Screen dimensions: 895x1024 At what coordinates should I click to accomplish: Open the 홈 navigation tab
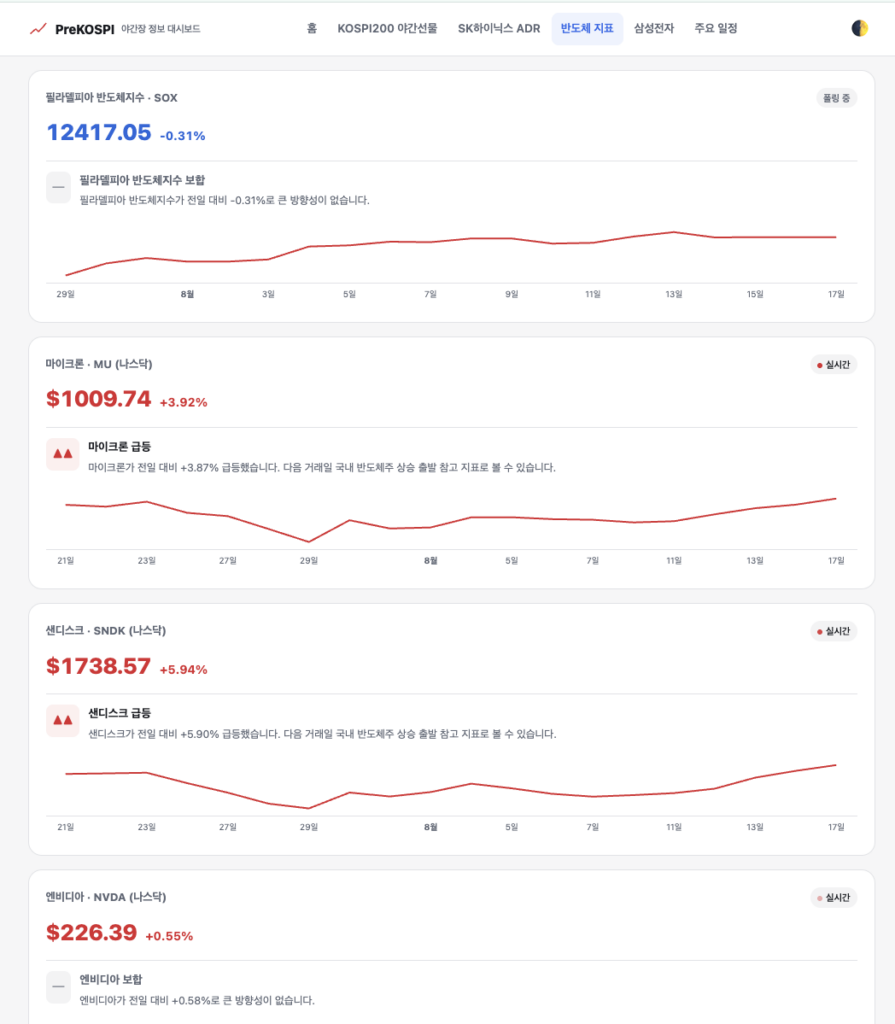pos(312,29)
